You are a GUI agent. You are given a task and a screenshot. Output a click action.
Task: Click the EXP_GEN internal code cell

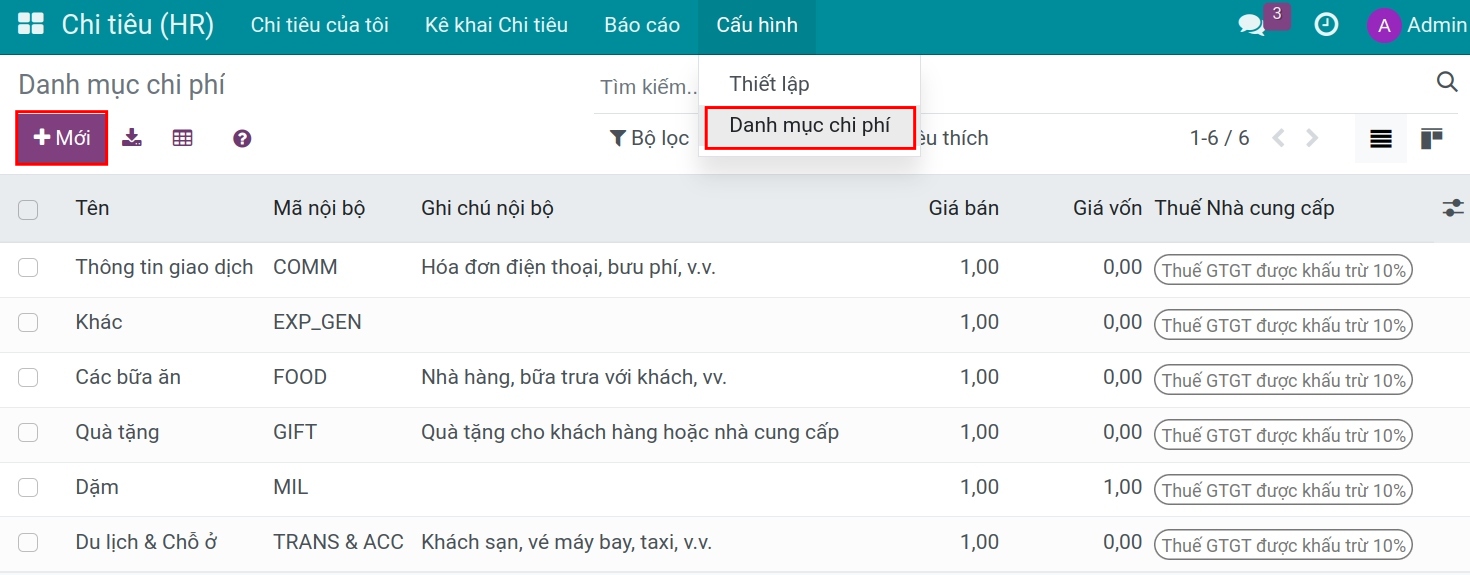pos(317,322)
